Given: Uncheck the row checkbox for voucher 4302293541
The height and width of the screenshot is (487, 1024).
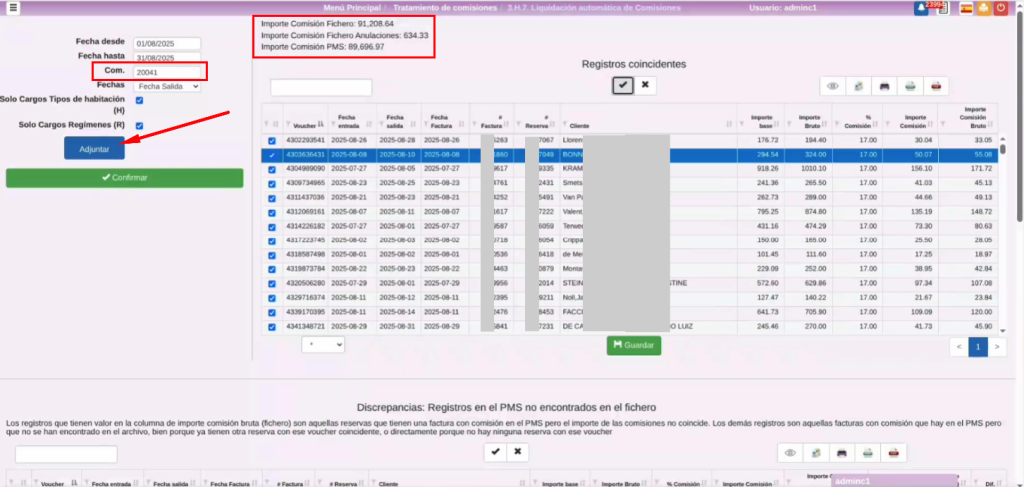Looking at the screenshot, I should coord(273,141).
